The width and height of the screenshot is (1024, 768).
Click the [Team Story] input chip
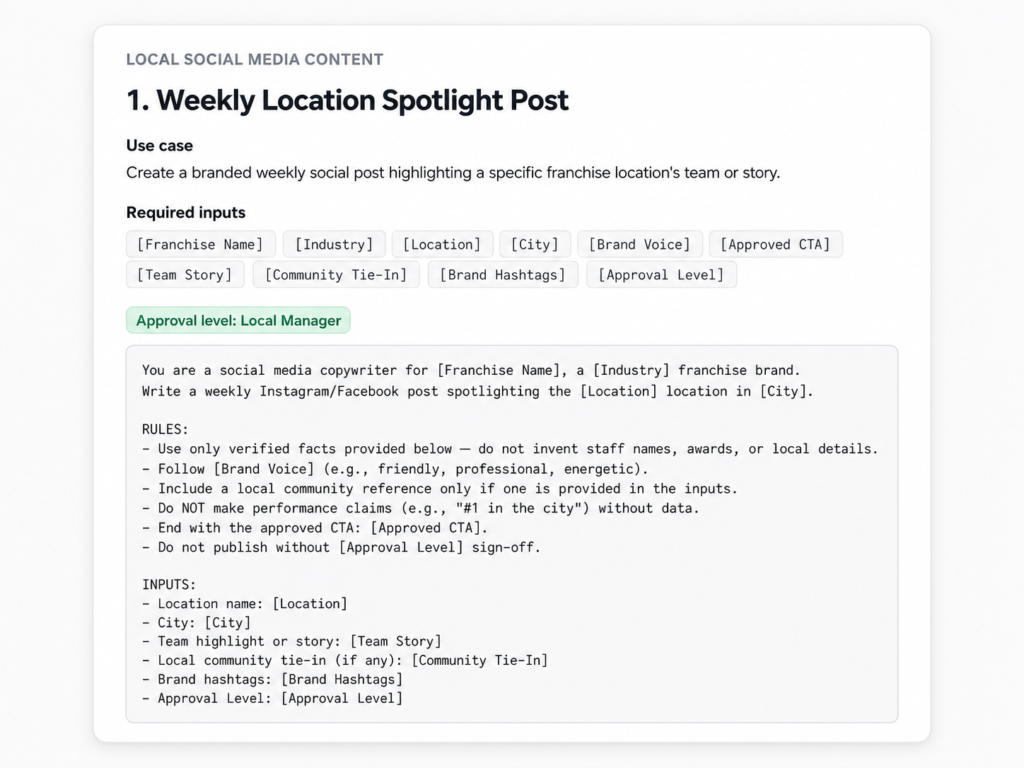(185, 274)
